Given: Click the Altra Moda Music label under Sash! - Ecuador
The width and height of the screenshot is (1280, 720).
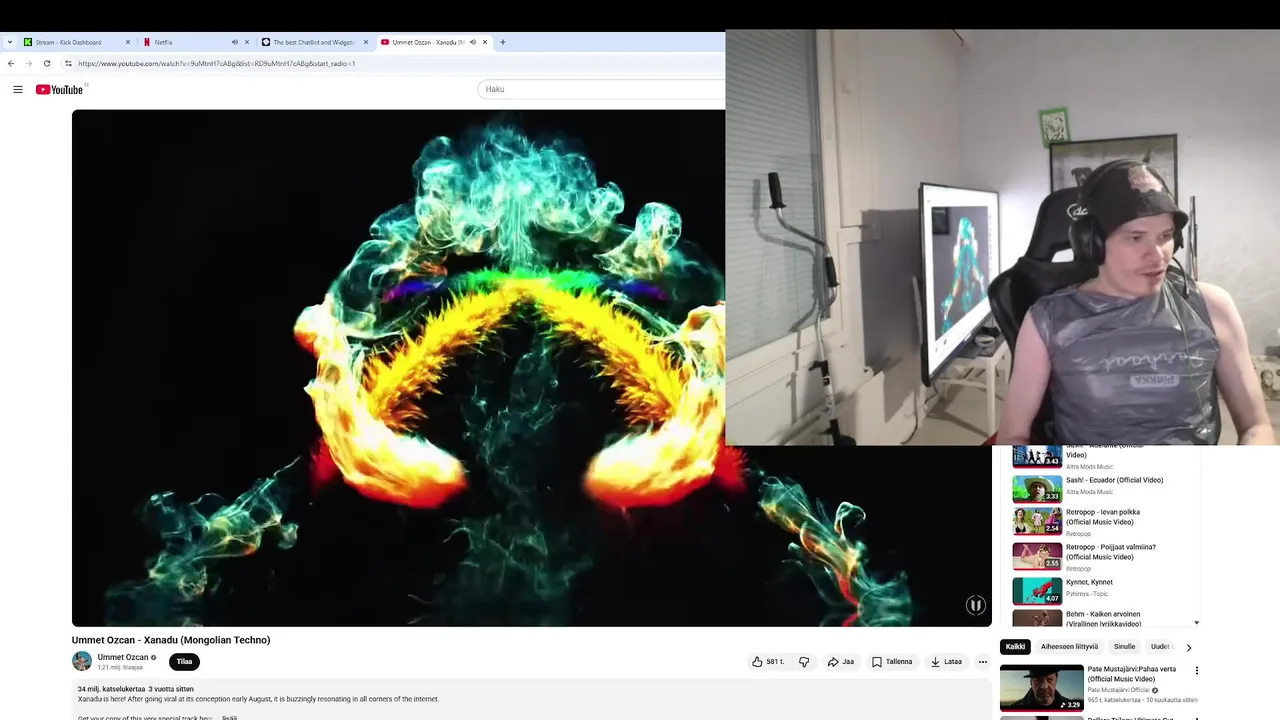Looking at the screenshot, I should pos(1089,492).
